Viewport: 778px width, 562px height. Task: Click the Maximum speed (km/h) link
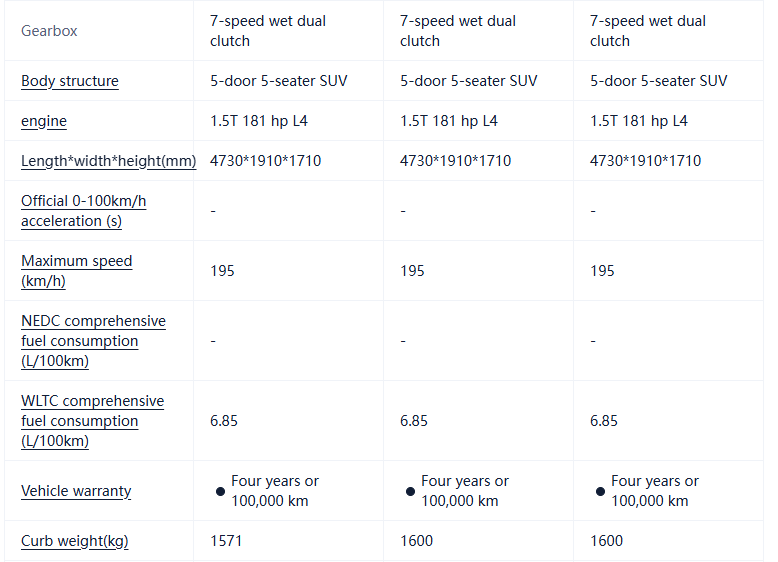76,271
